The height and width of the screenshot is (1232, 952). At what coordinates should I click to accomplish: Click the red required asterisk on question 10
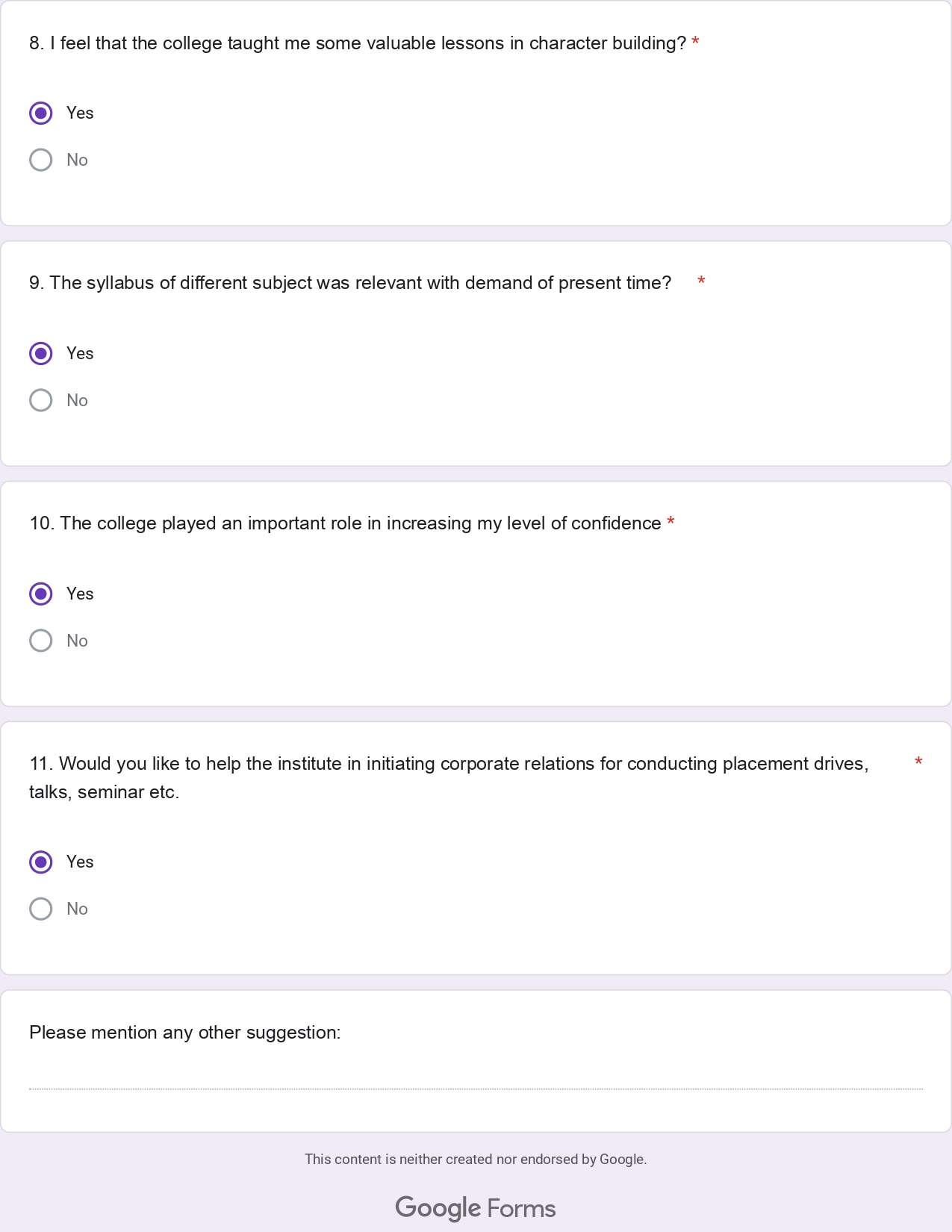[671, 522]
